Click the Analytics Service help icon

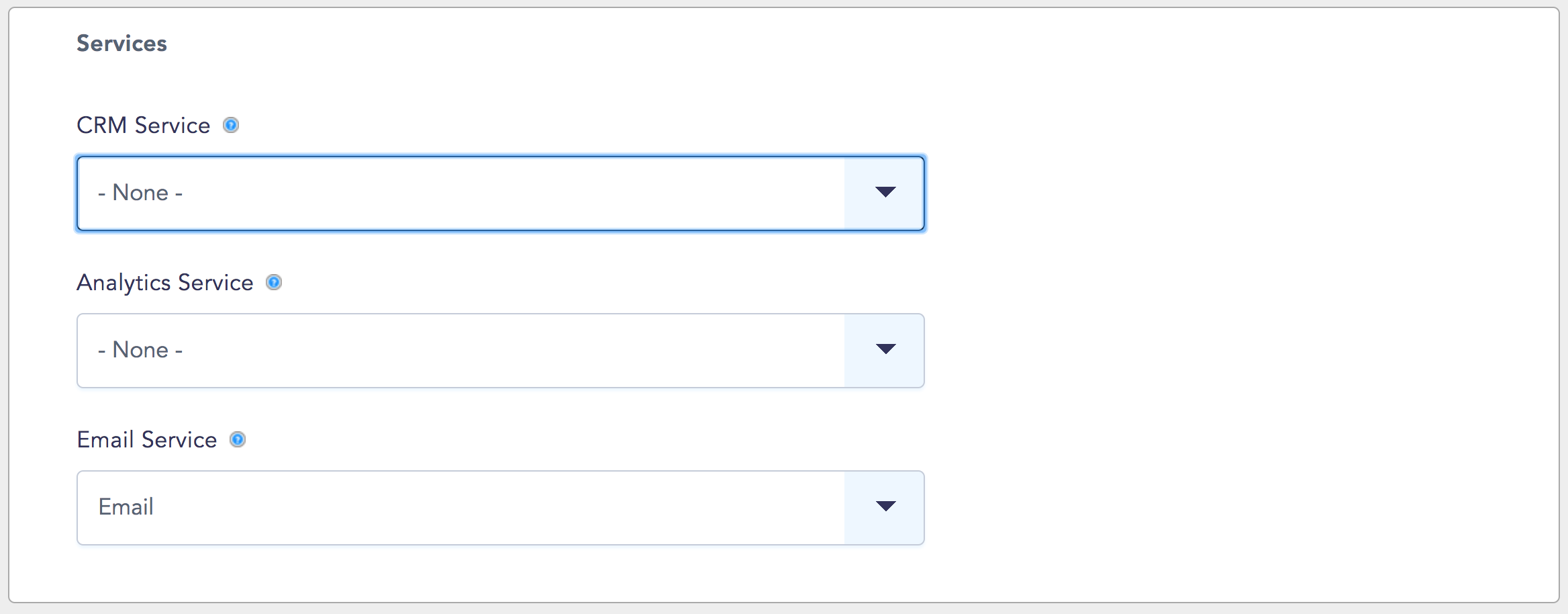(x=274, y=282)
